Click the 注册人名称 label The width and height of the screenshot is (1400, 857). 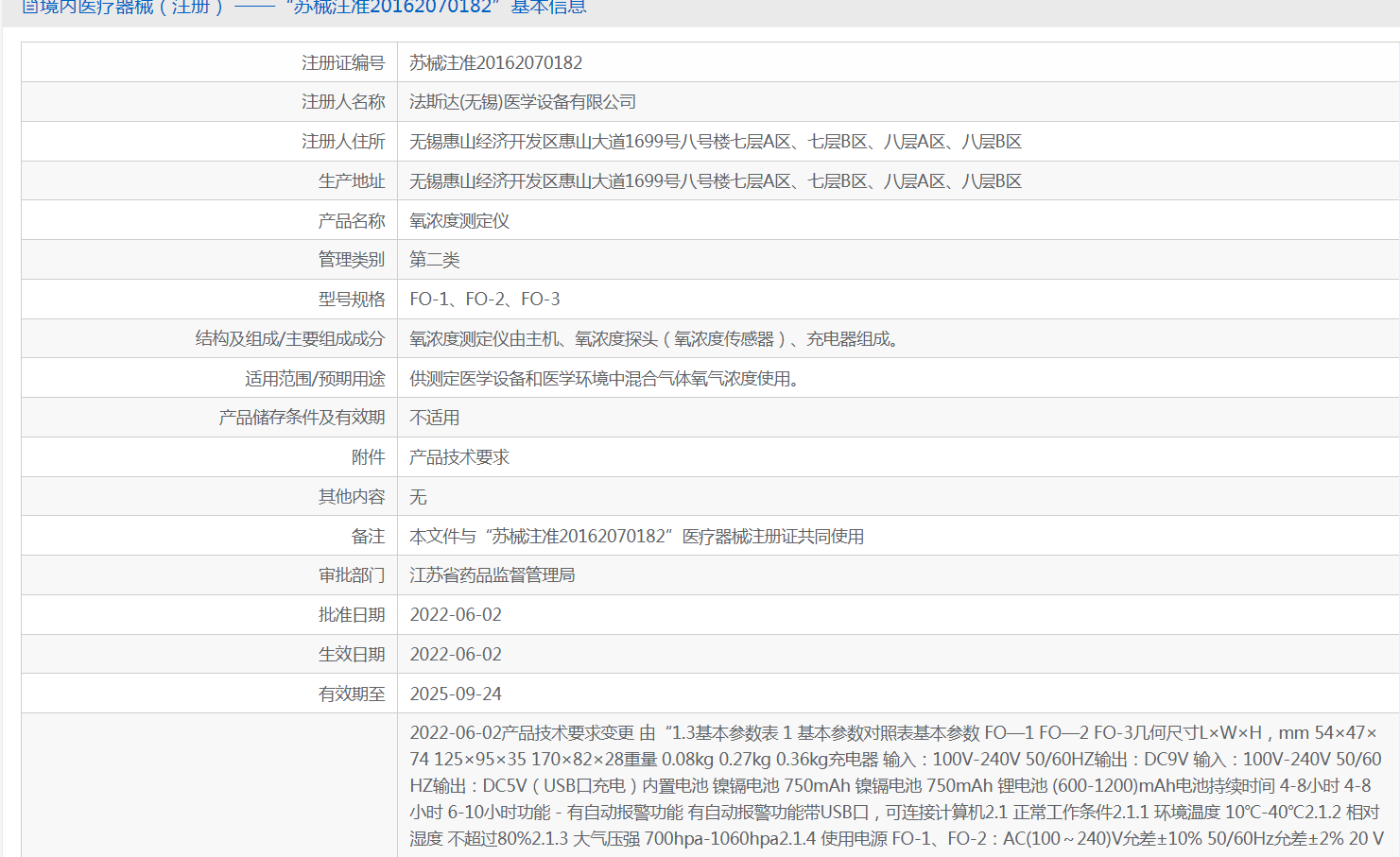pyautogui.click(x=343, y=102)
